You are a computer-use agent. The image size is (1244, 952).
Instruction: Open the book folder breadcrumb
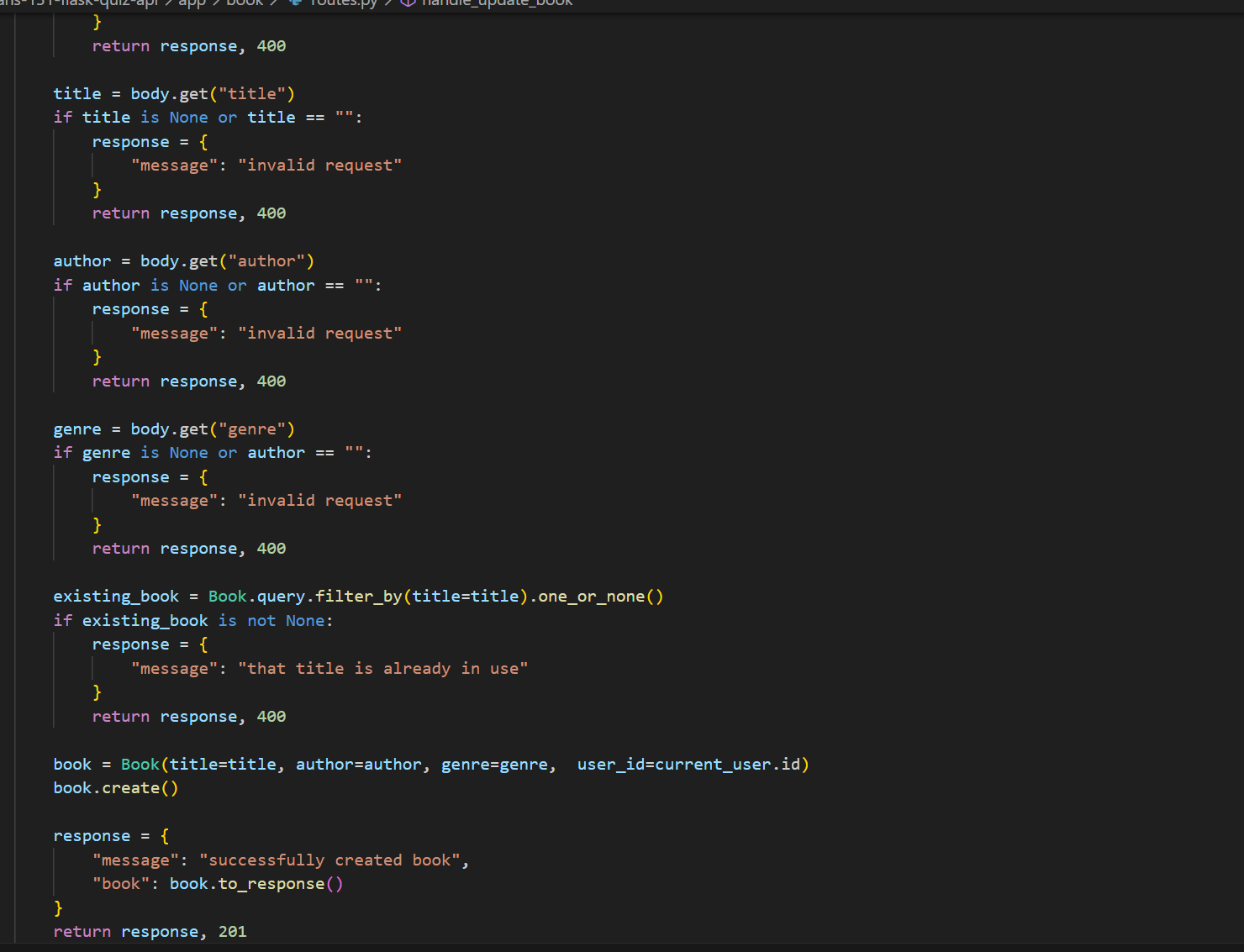(x=244, y=3)
